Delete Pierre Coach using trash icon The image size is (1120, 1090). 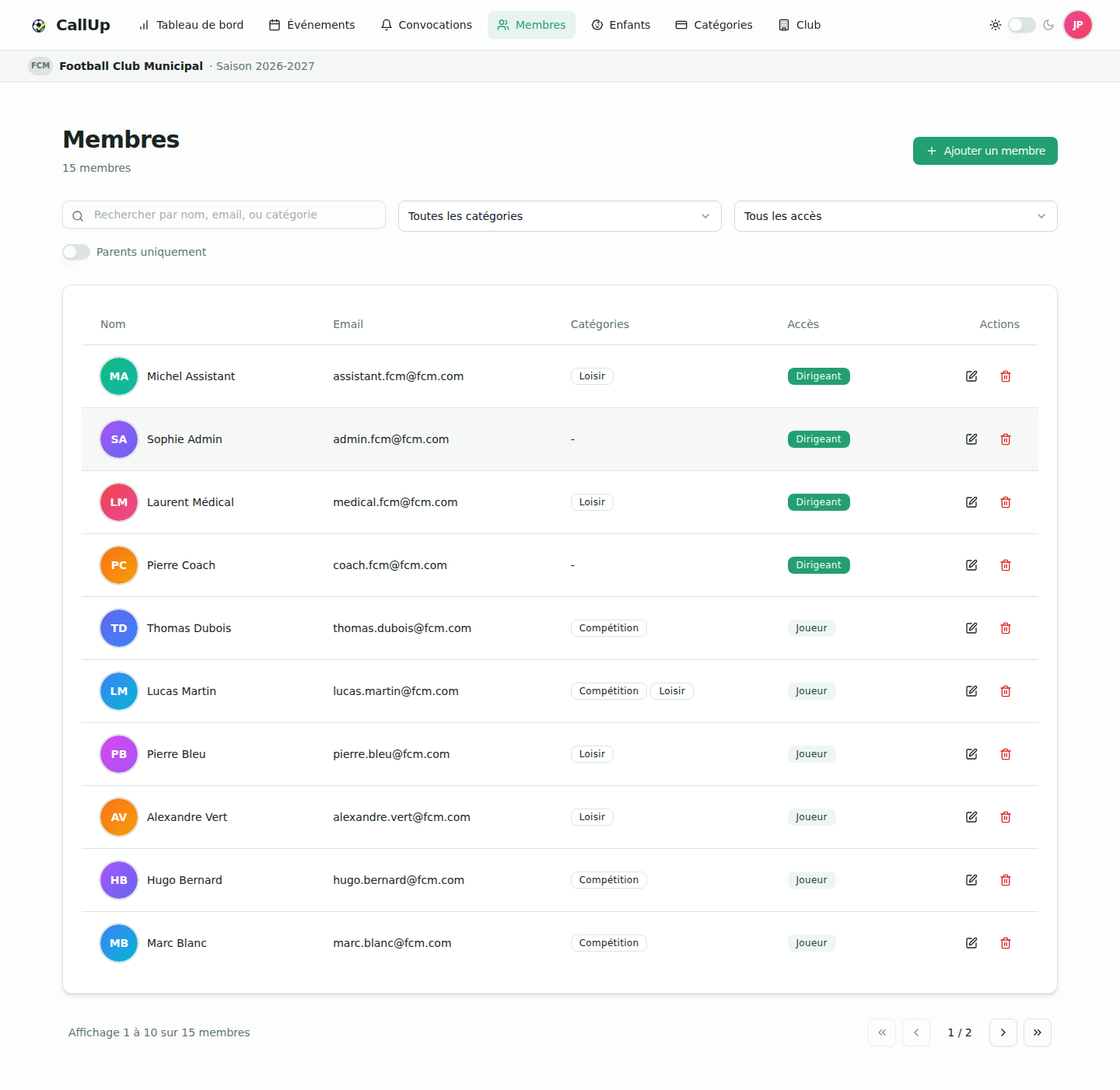coord(1006,565)
